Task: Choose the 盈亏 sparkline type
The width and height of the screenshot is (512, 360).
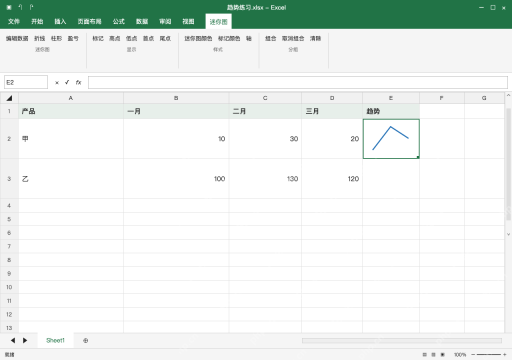Action: [x=73, y=39]
